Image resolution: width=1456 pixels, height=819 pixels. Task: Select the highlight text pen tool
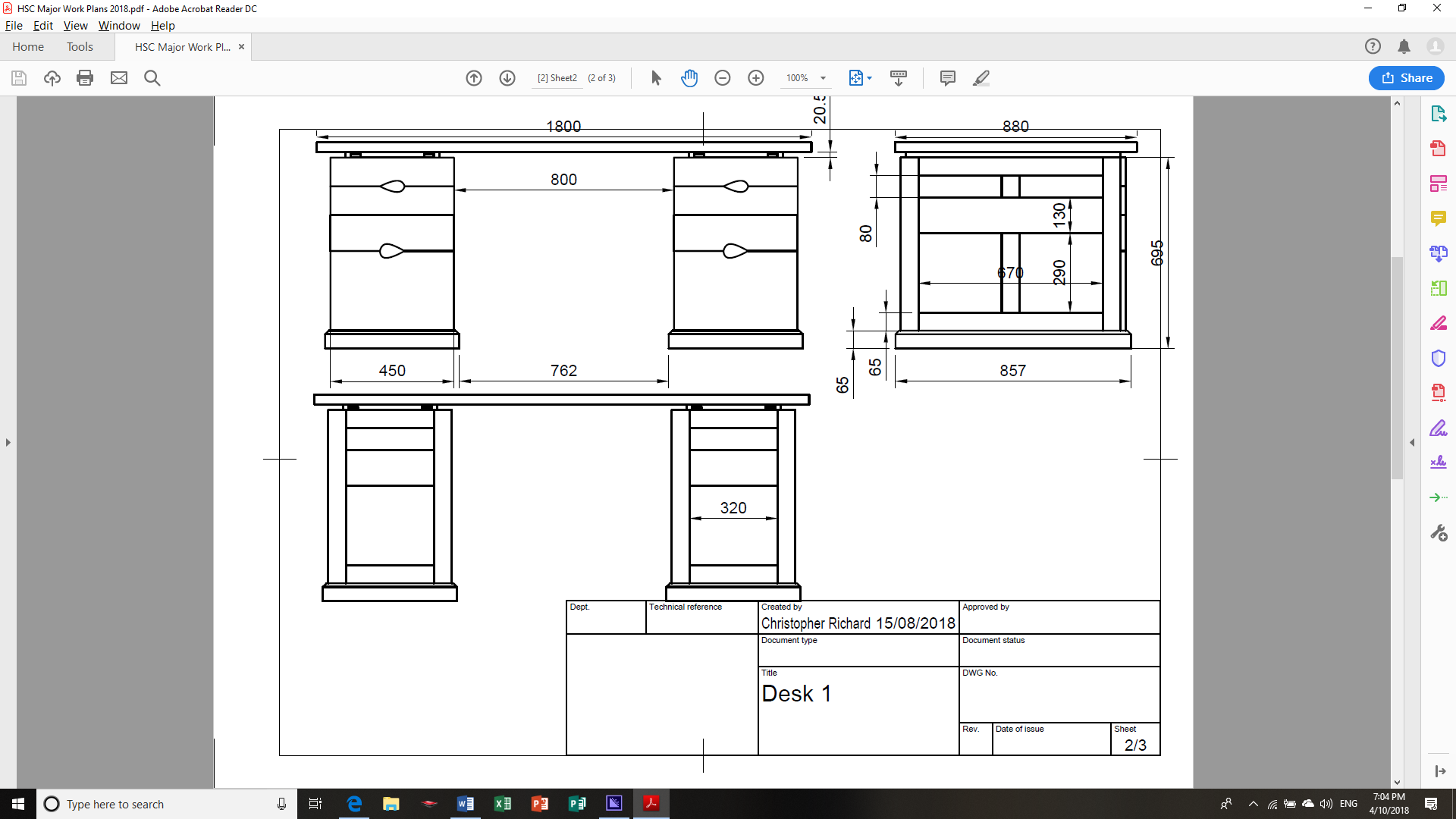[x=981, y=78]
